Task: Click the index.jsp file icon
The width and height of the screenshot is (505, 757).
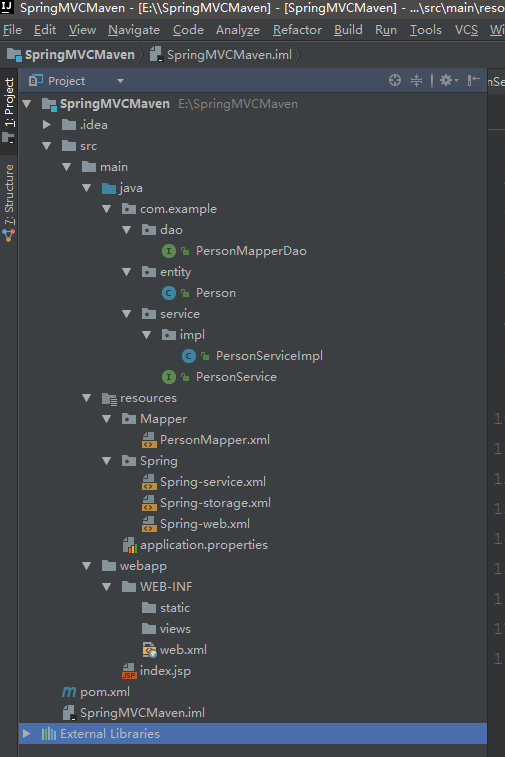Action: [x=129, y=671]
